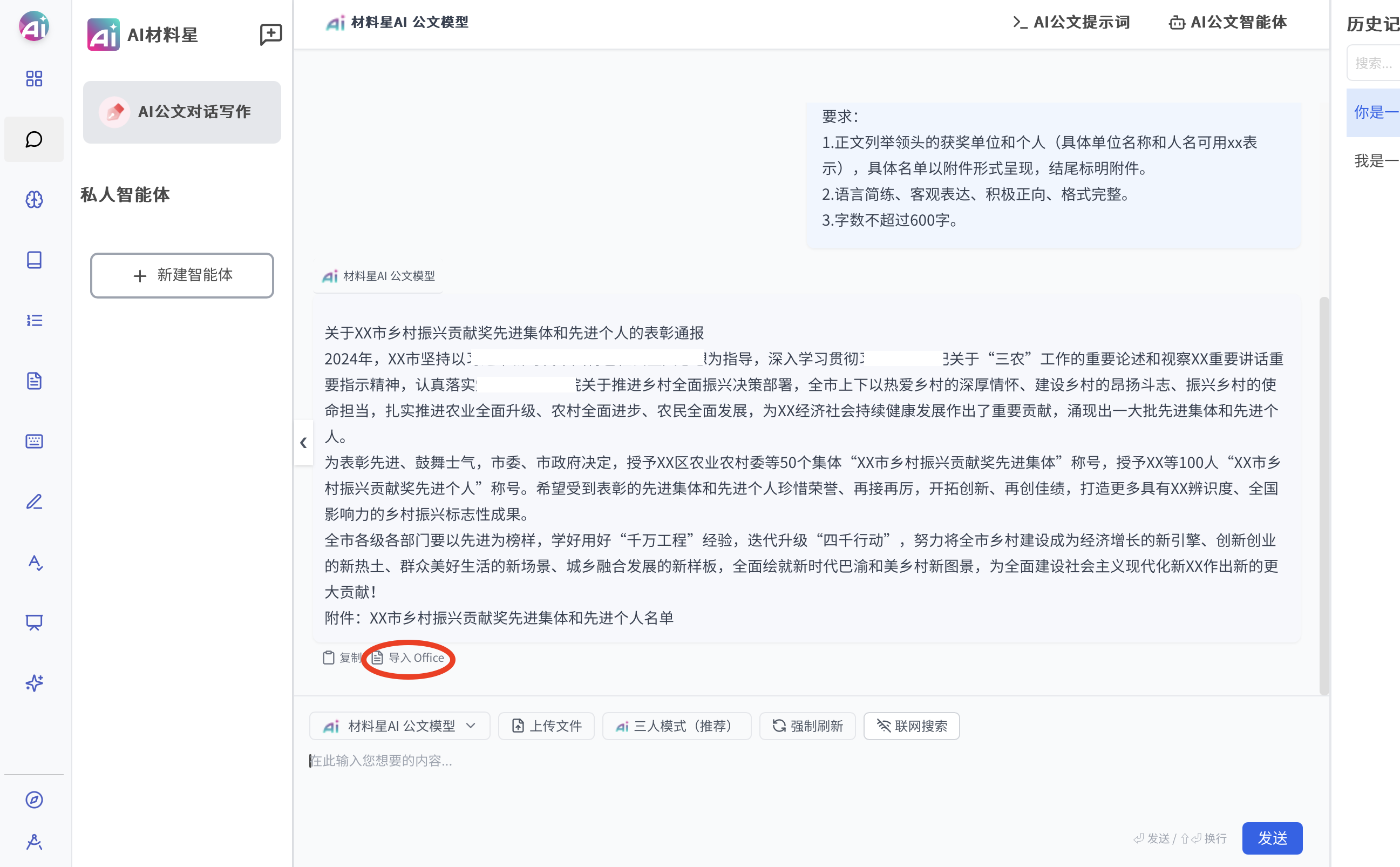The width and height of the screenshot is (1400, 867).
Task: Click the 新建智能体 button
Action: [x=182, y=275]
